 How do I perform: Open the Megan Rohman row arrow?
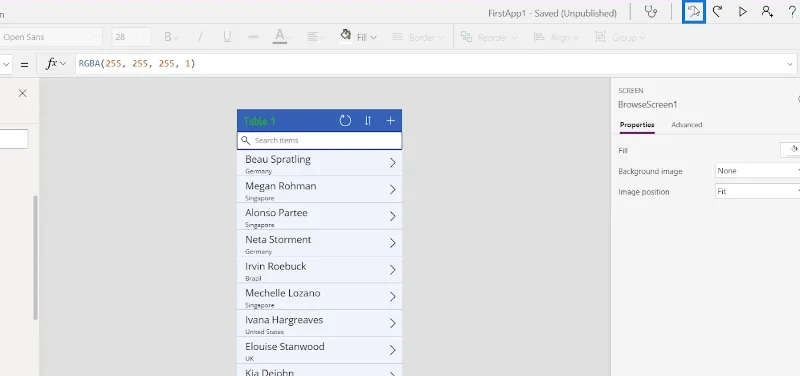(392, 189)
